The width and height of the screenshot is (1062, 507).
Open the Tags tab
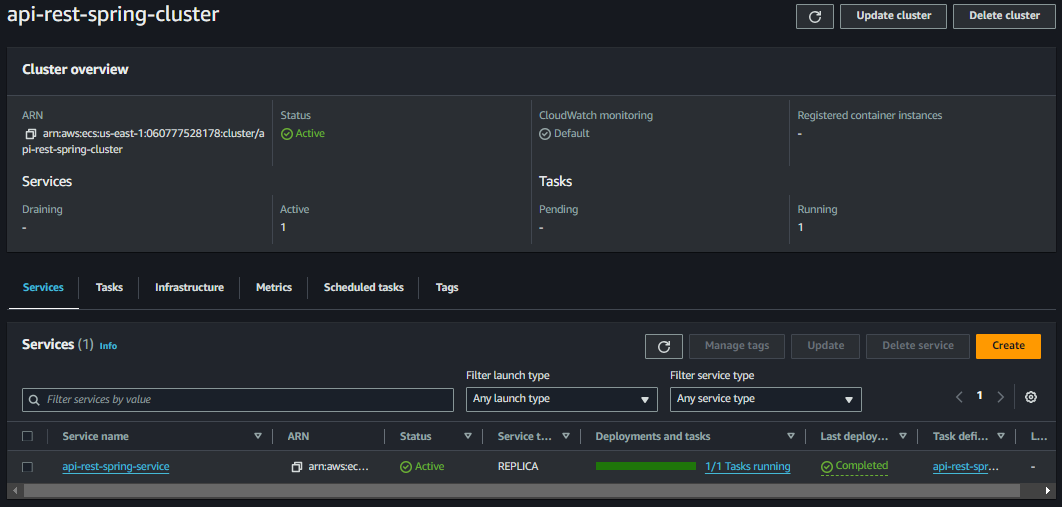[447, 288]
